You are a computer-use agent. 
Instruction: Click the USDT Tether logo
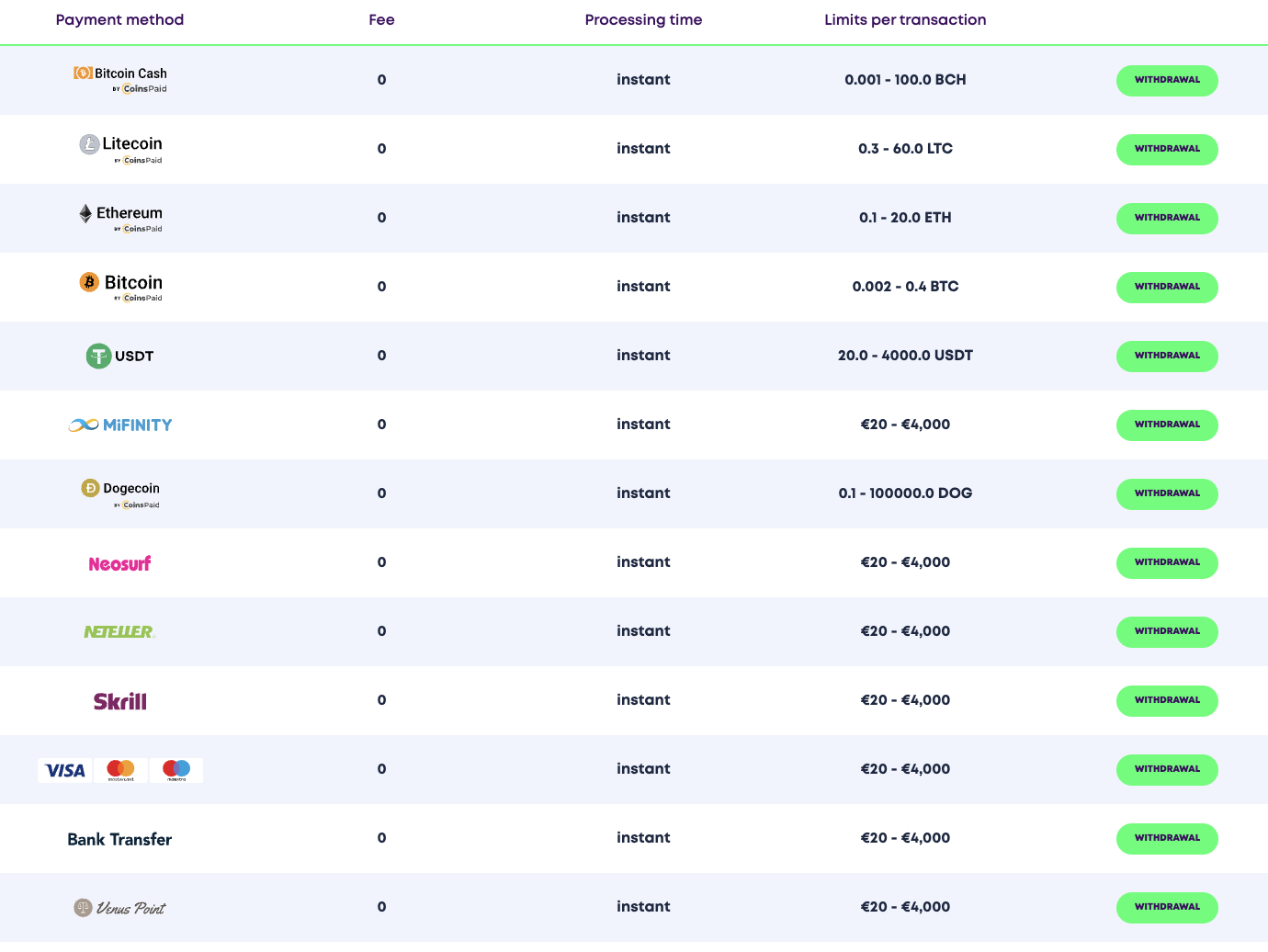coord(120,356)
